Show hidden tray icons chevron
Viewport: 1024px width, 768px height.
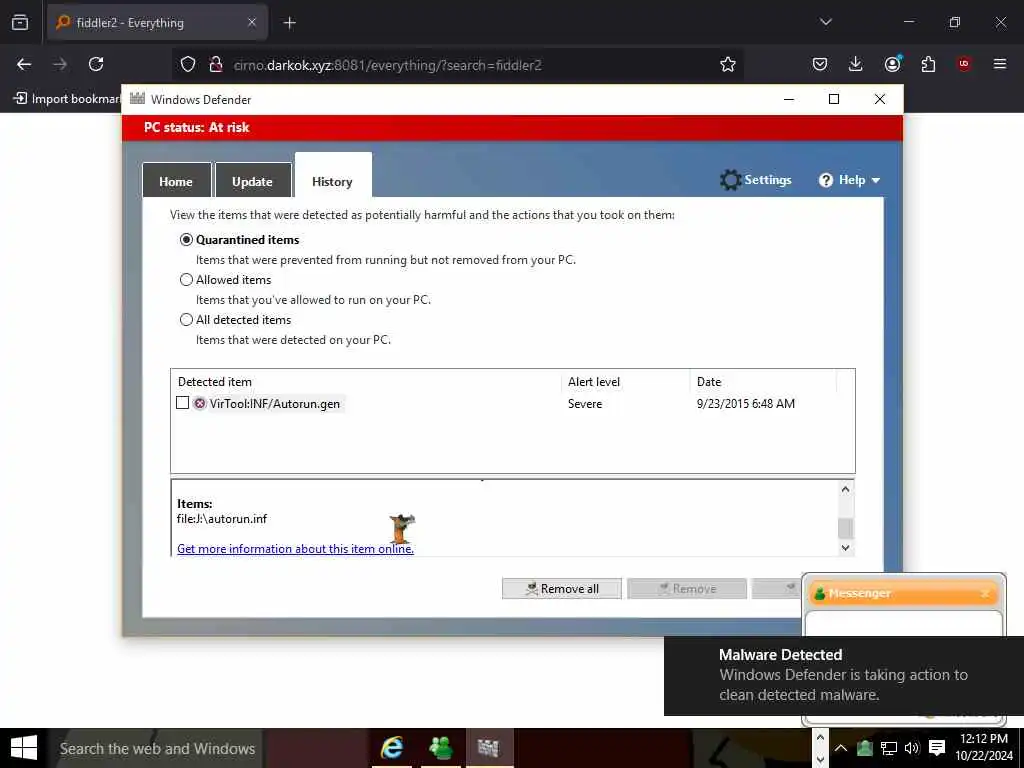(x=841, y=748)
